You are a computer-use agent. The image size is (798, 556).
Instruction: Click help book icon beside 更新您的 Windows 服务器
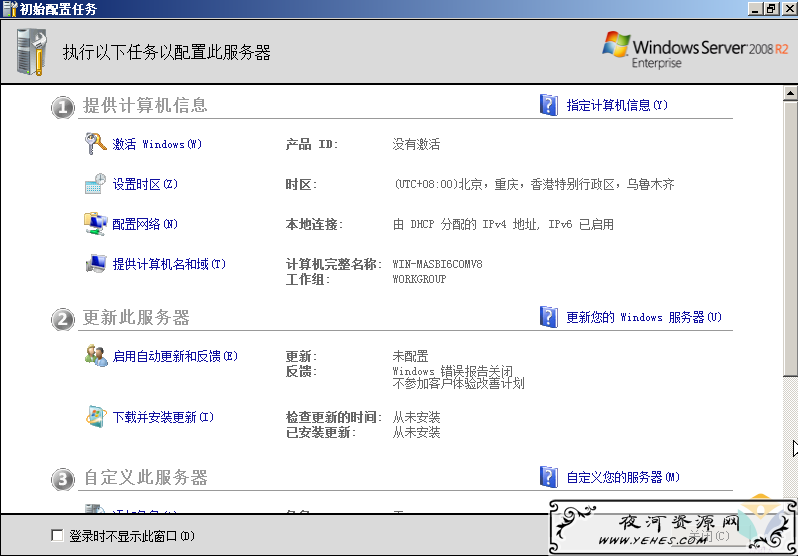click(549, 317)
